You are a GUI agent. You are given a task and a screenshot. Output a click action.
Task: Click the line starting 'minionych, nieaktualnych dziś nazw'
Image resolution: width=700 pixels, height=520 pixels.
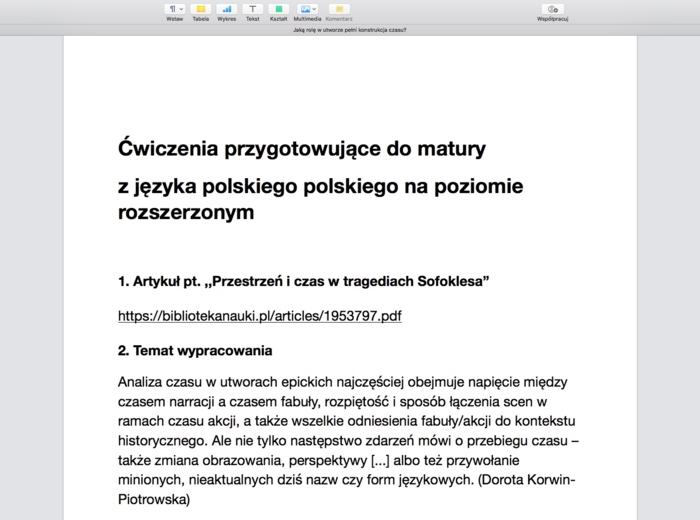(347, 480)
